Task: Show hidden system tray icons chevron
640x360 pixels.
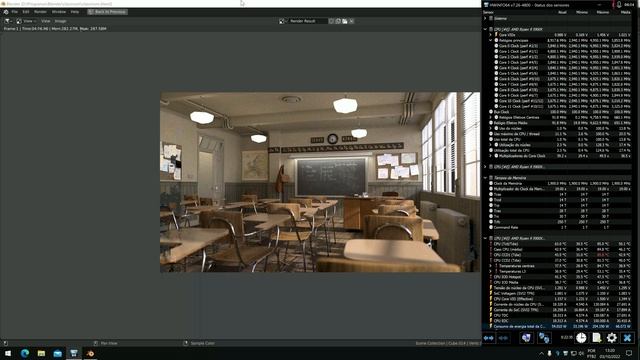Action: (541, 353)
